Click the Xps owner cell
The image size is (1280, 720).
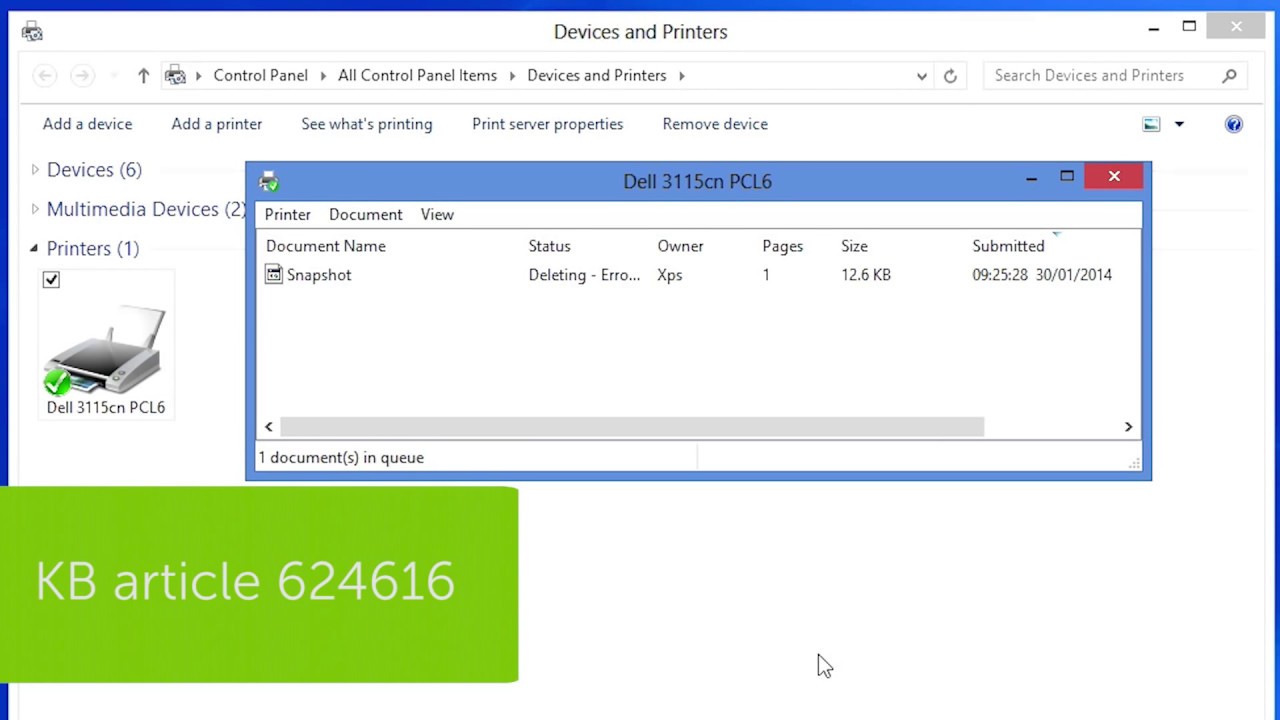pos(669,275)
